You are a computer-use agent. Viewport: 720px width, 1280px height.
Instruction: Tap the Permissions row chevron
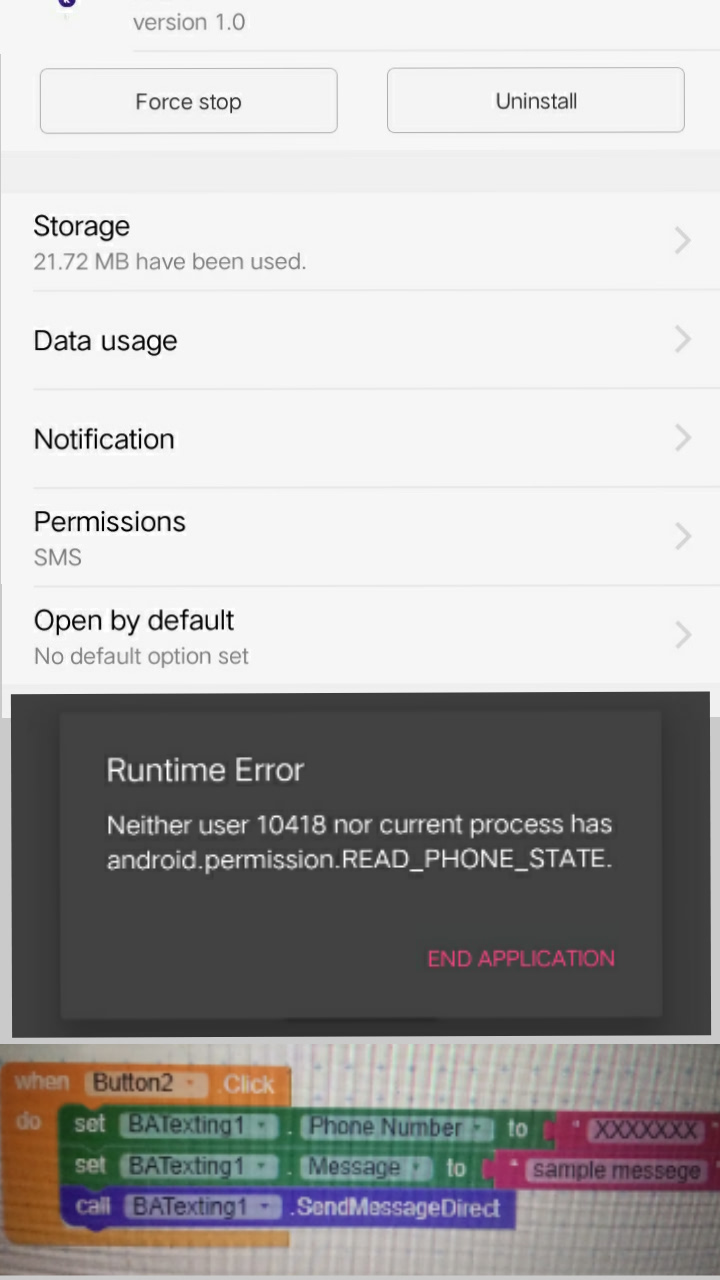click(683, 537)
